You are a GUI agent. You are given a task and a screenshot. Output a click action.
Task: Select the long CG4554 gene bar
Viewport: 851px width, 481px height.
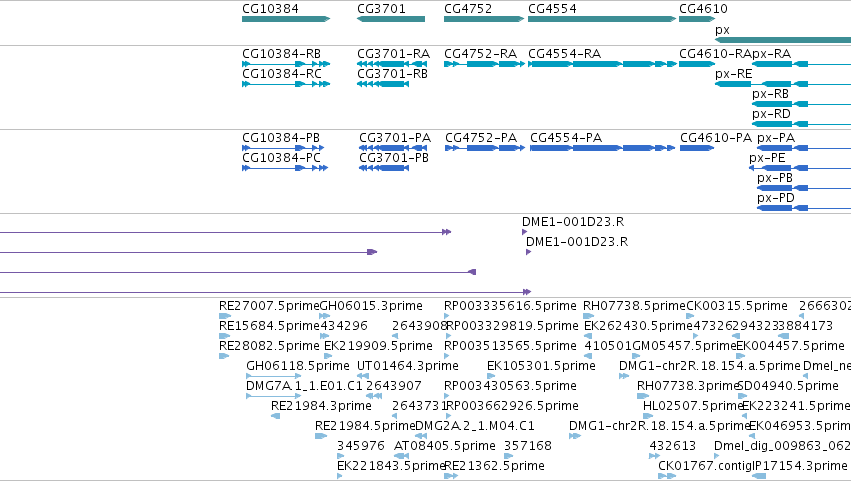[602, 19]
